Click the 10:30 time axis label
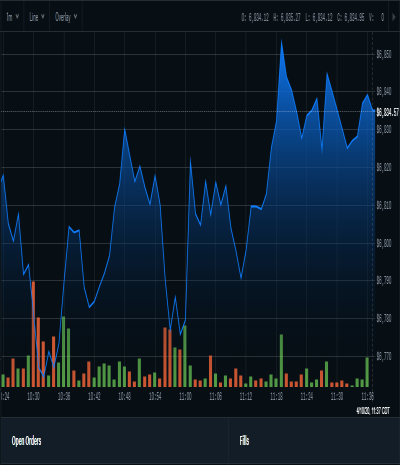Viewport: 400px width, 465px height. [34, 396]
